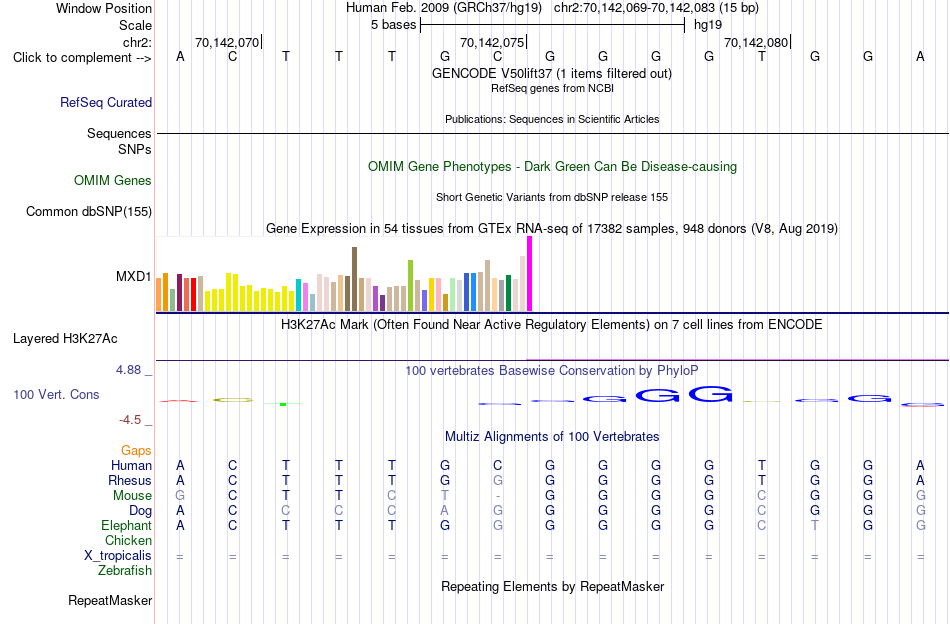Click the Zebrafish species label
Image resolution: width=950 pixels, height=624 pixels.
tap(125, 571)
